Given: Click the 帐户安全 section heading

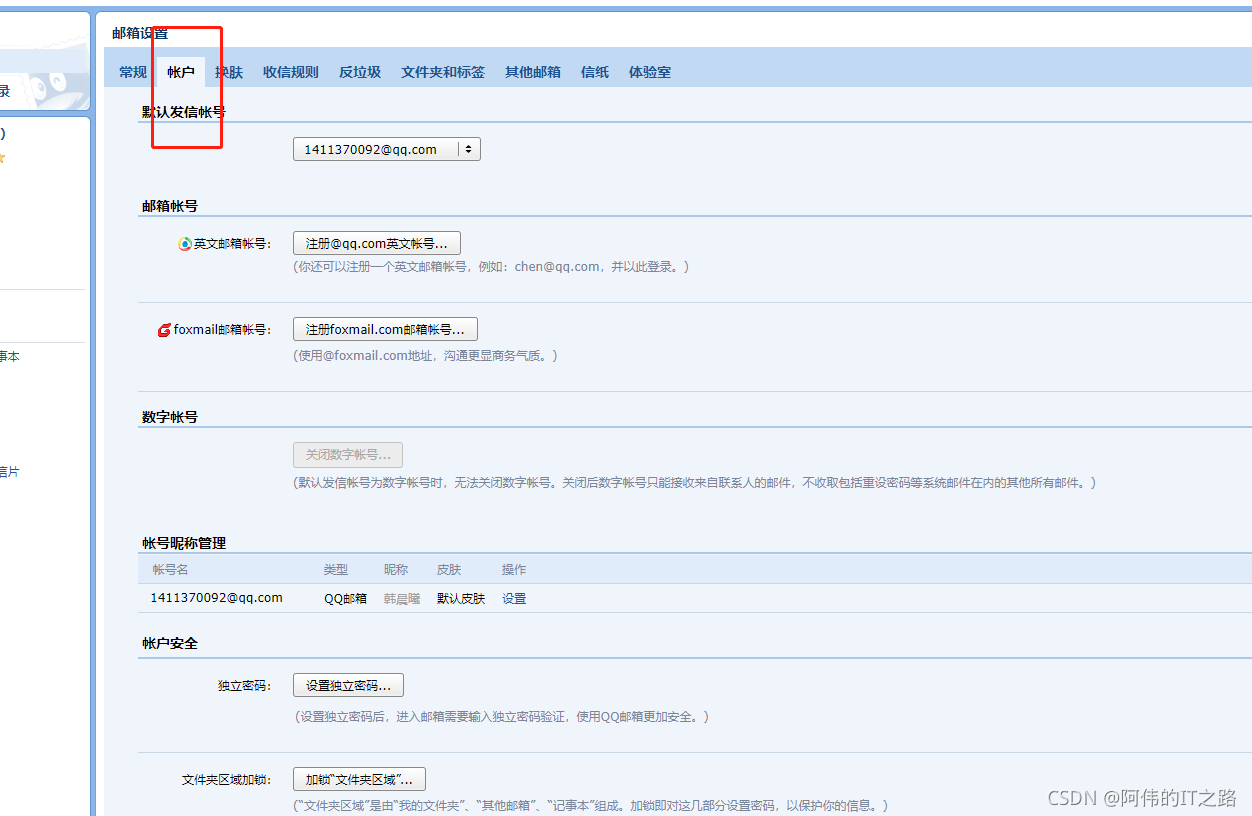Looking at the screenshot, I should 170,643.
